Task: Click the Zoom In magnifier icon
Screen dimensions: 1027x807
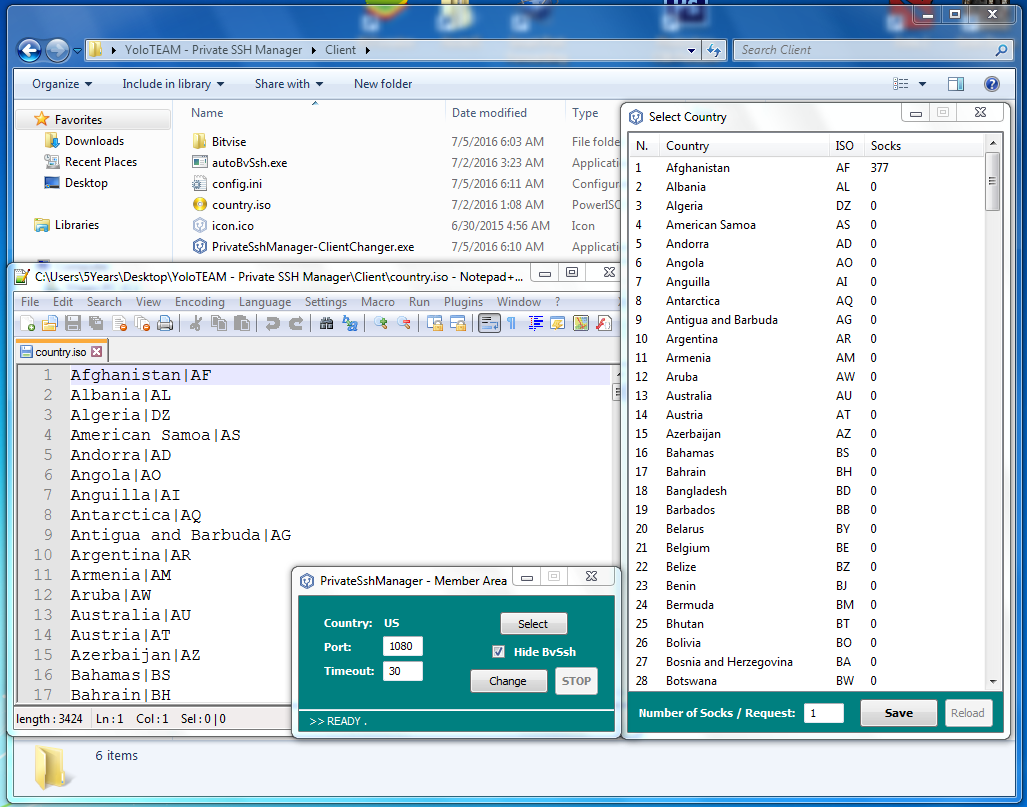Action: coord(381,323)
